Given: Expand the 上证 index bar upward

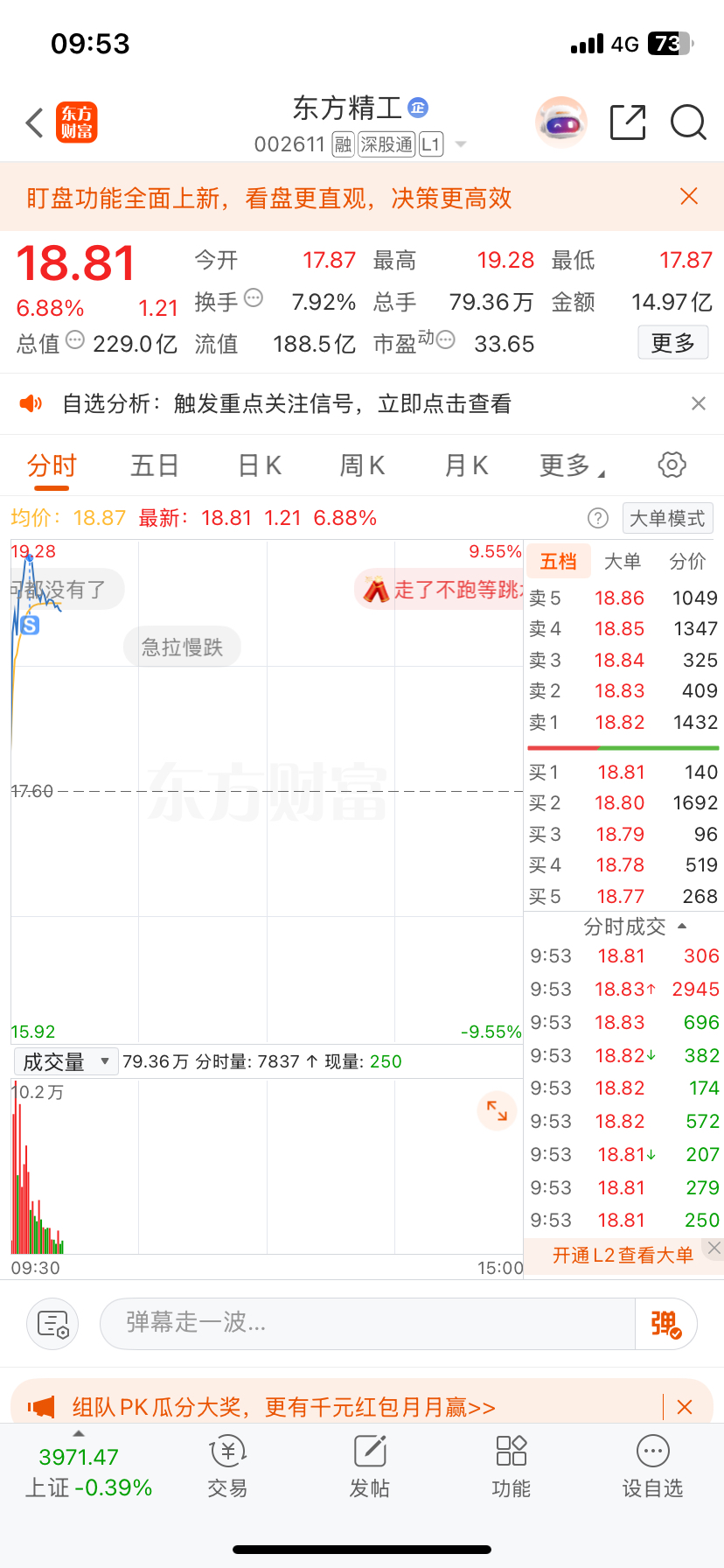Looking at the screenshot, I should 79,1433.
